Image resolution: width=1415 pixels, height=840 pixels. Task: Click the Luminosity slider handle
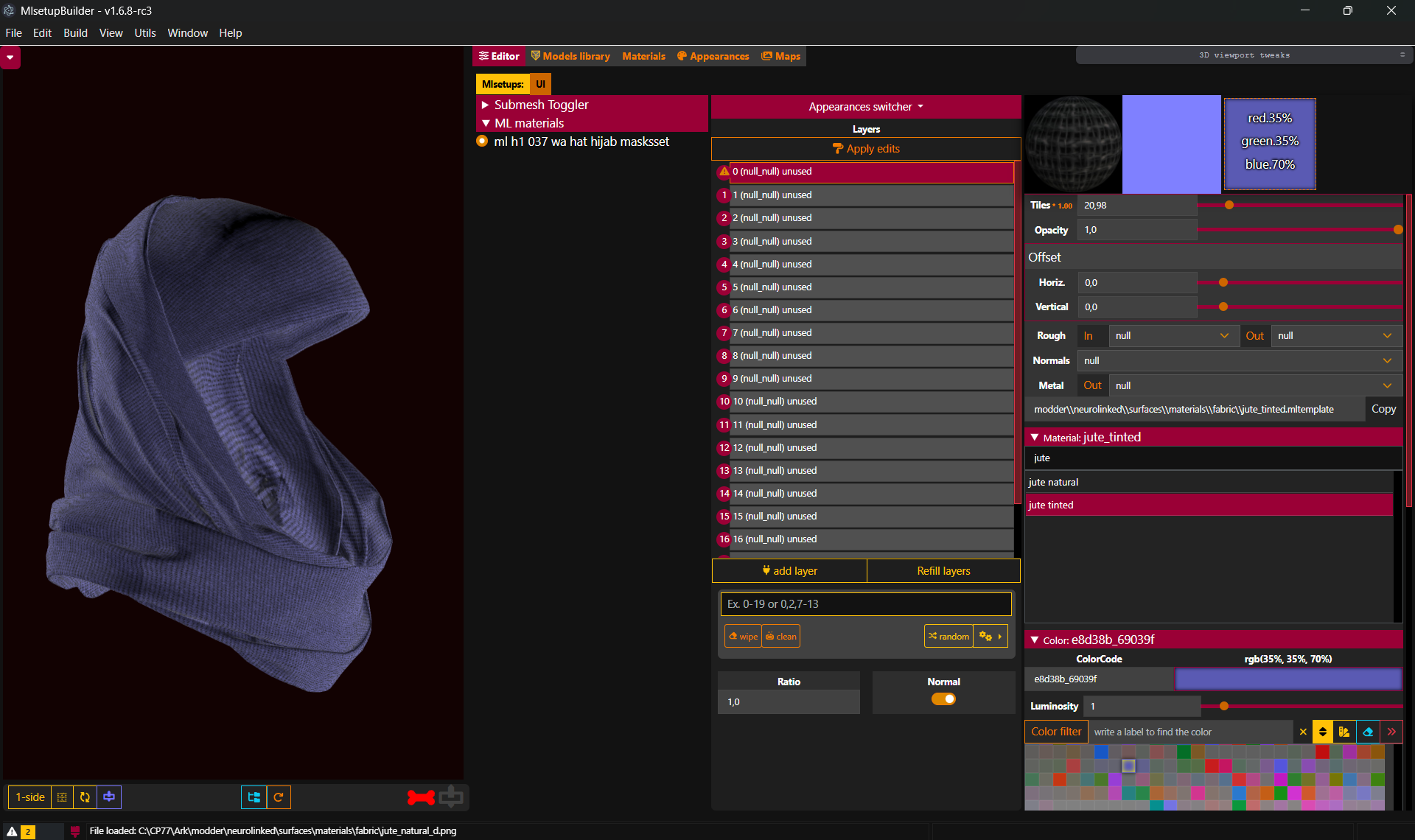(1224, 706)
